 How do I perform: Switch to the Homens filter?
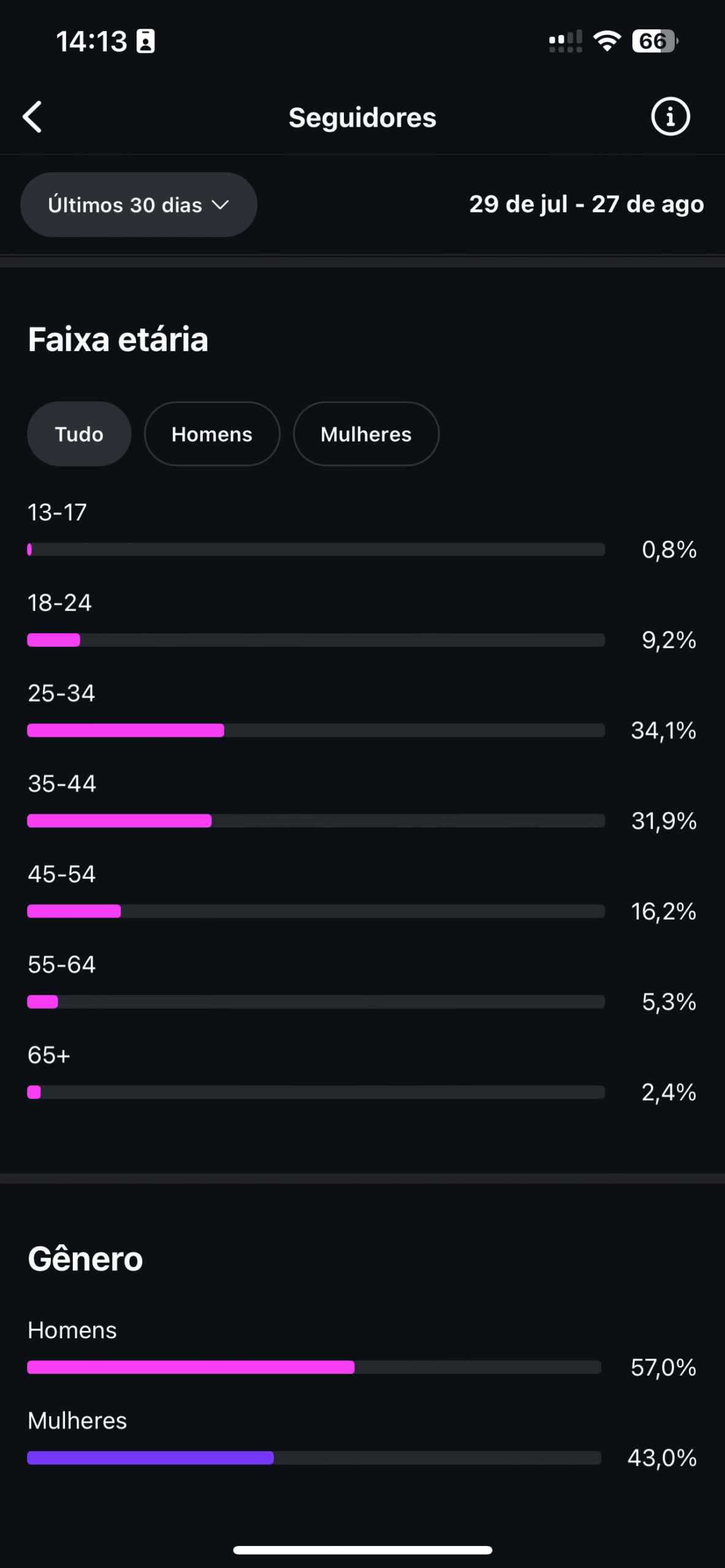[212, 434]
